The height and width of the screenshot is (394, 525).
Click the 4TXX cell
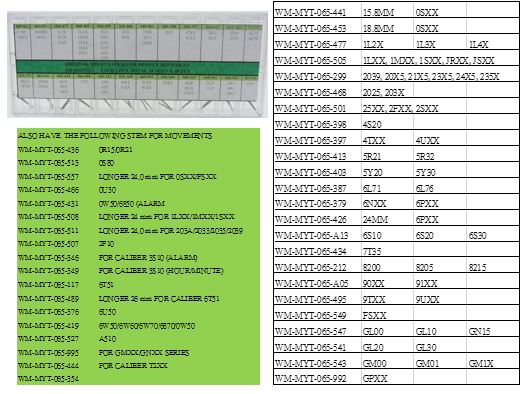point(387,137)
